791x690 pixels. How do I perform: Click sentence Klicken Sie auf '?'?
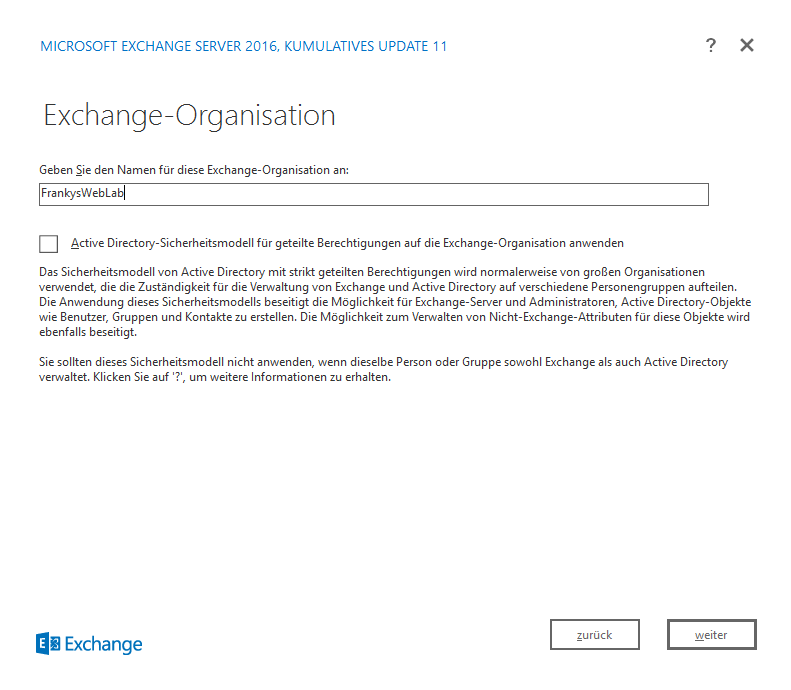pos(242,377)
